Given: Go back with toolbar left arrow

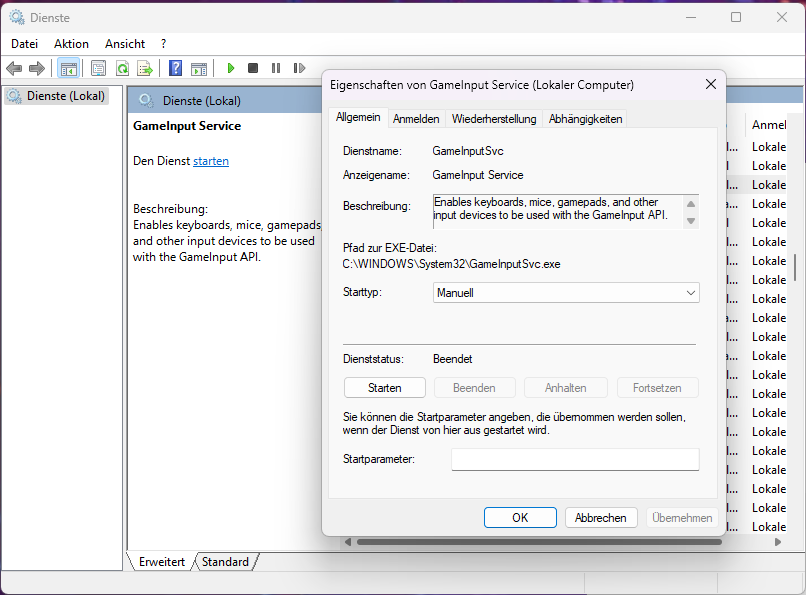Looking at the screenshot, I should coord(14,68).
